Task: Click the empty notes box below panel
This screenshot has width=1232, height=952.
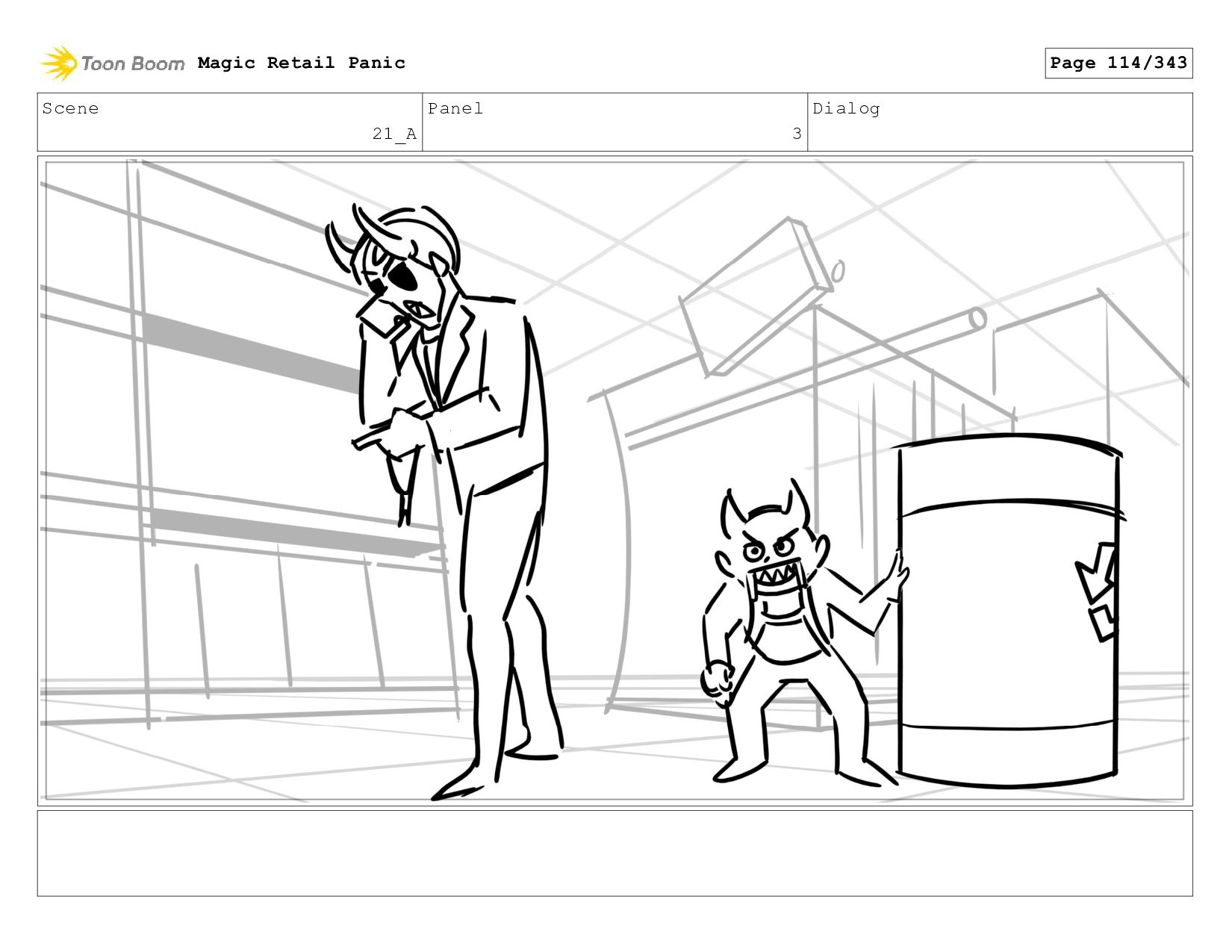Action: 615,853
